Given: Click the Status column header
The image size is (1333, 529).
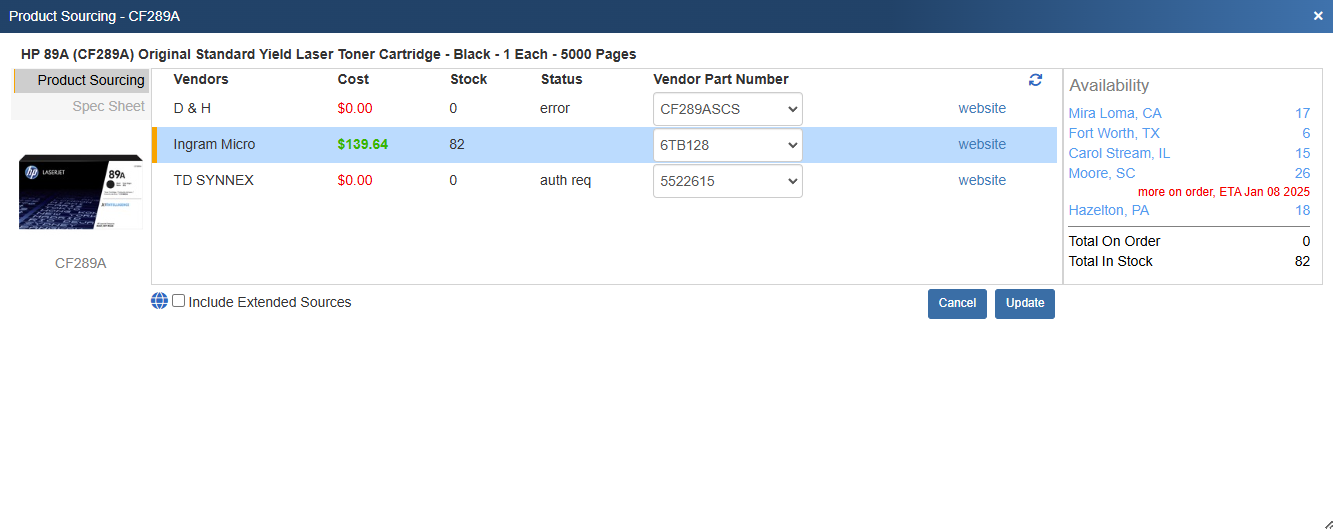Looking at the screenshot, I should tap(562, 80).
